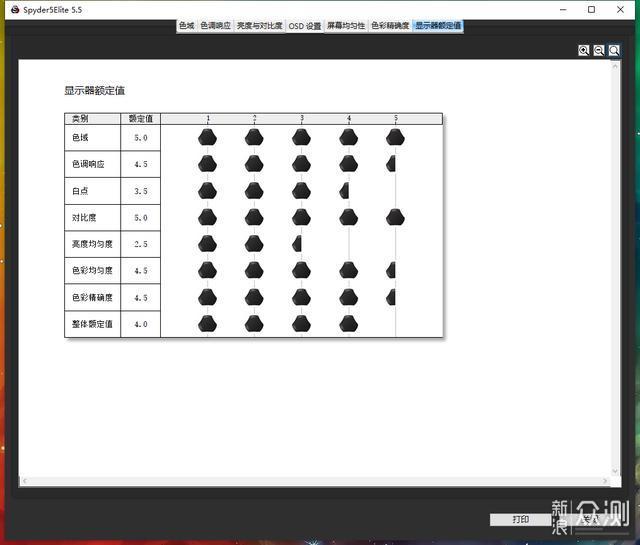Click the half rating marker in 色彩精确度 row
640x545 pixels.
391,297
